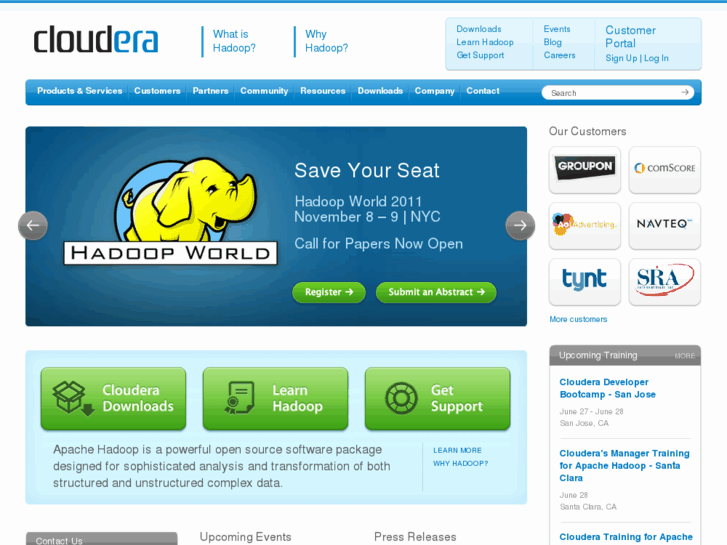Open the Groupon customer logo
This screenshot has height=545, width=727.
pyautogui.click(x=585, y=170)
